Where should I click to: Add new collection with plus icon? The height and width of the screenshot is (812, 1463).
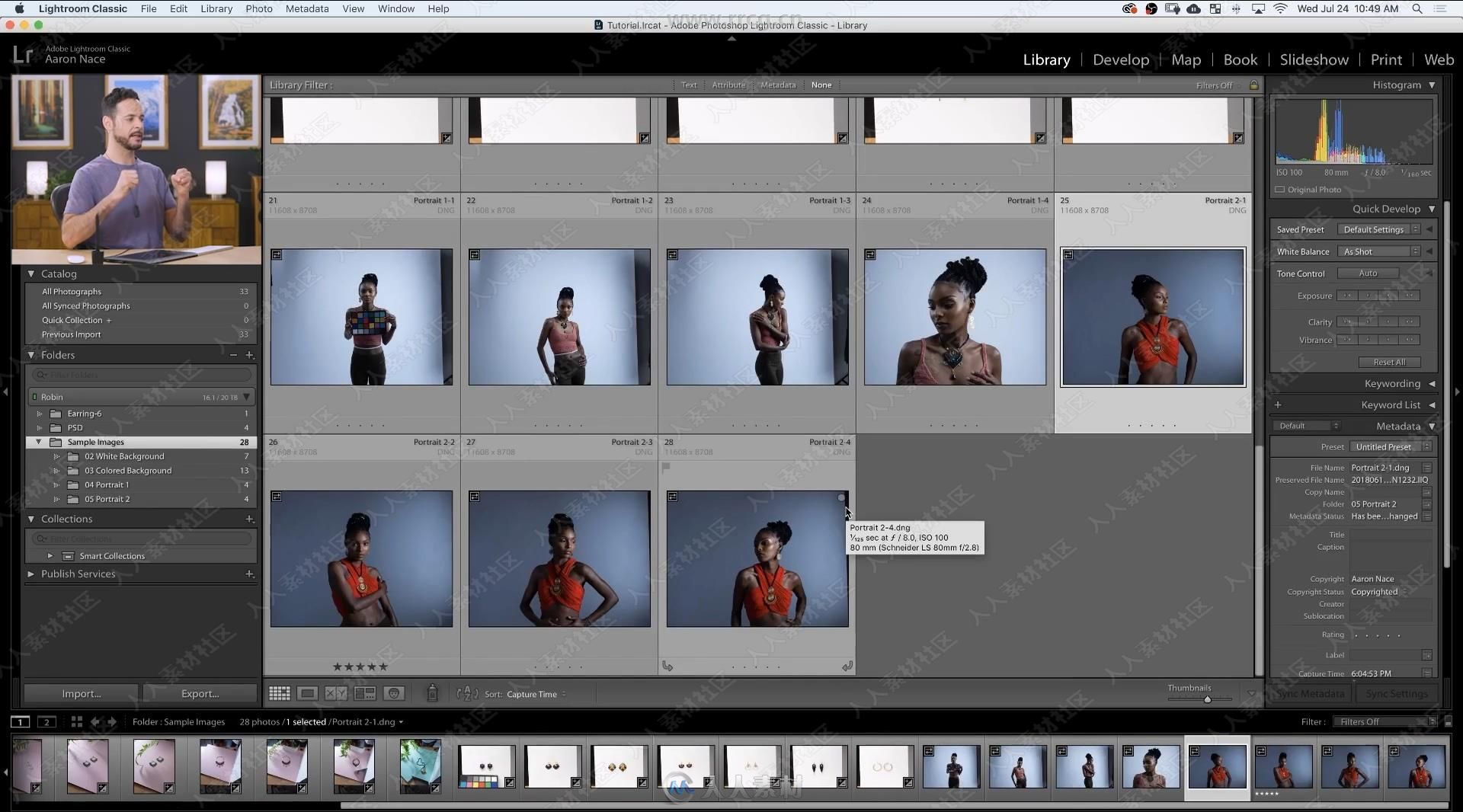[249, 519]
